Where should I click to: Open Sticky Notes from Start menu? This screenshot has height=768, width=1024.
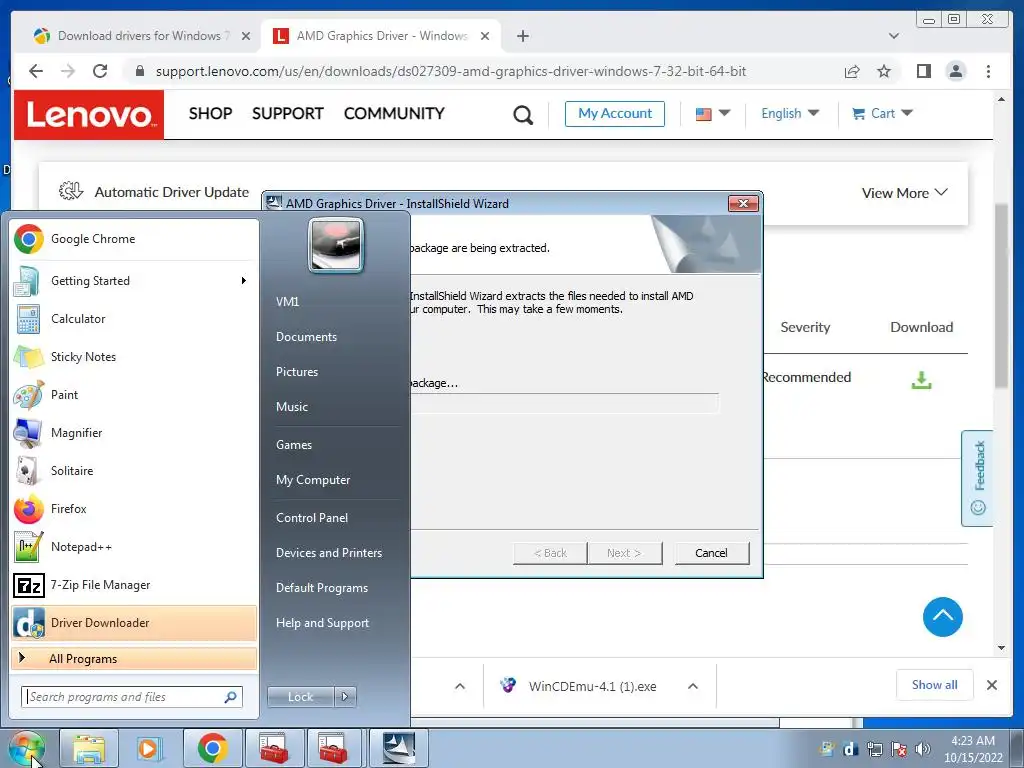click(134, 357)
